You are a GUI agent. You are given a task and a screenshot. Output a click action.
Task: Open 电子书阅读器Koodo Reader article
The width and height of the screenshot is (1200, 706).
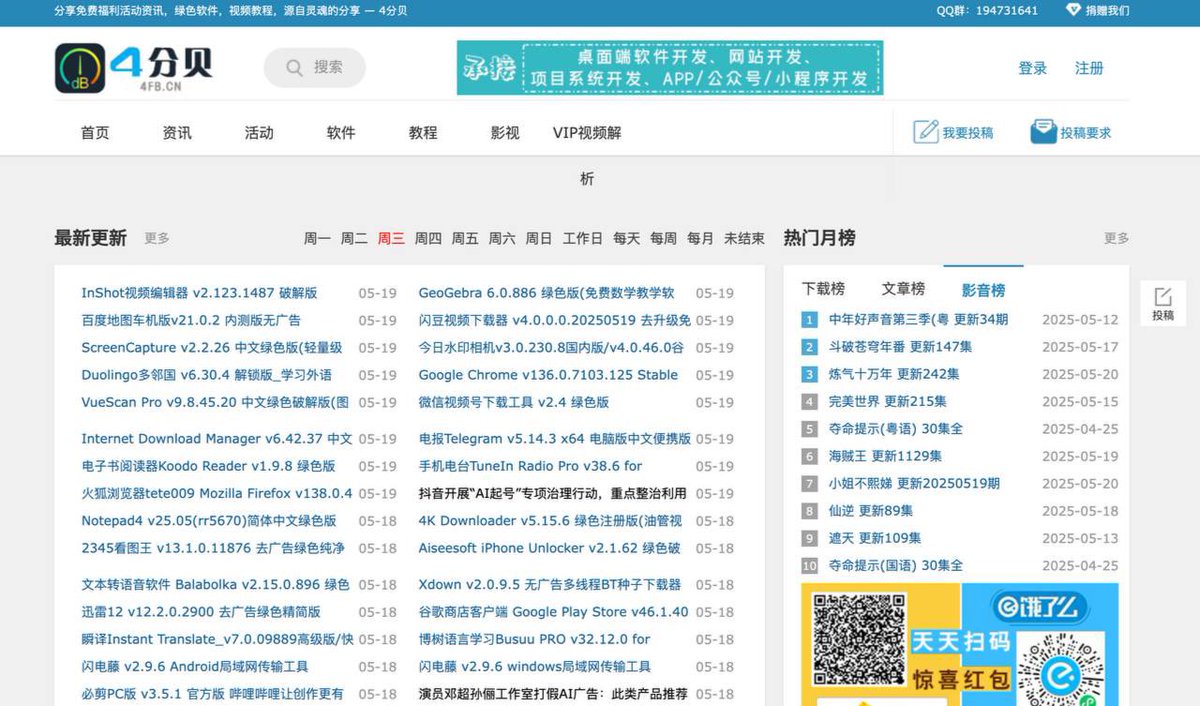point(208,466)
